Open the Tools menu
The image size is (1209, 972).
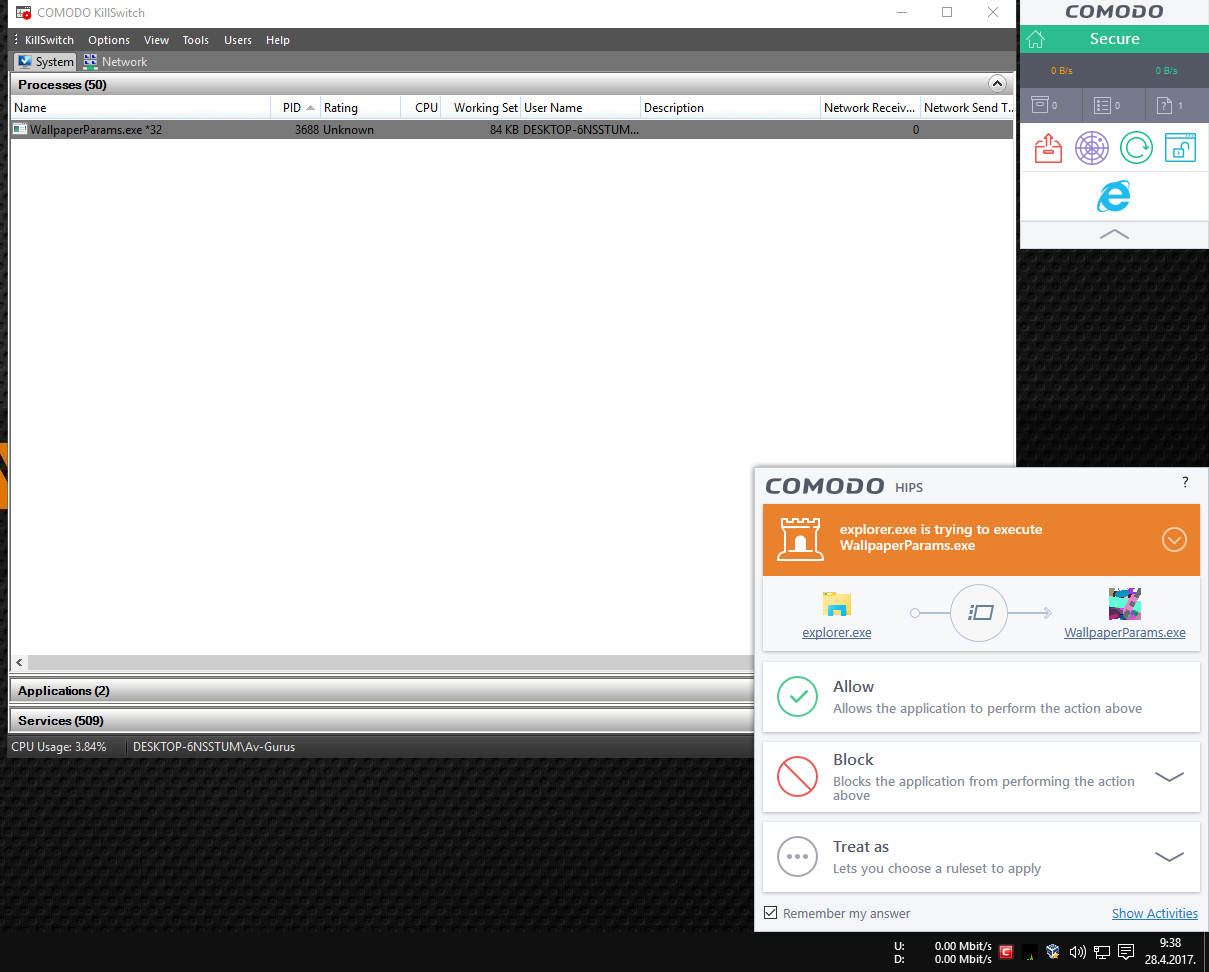tap(196, 40)
